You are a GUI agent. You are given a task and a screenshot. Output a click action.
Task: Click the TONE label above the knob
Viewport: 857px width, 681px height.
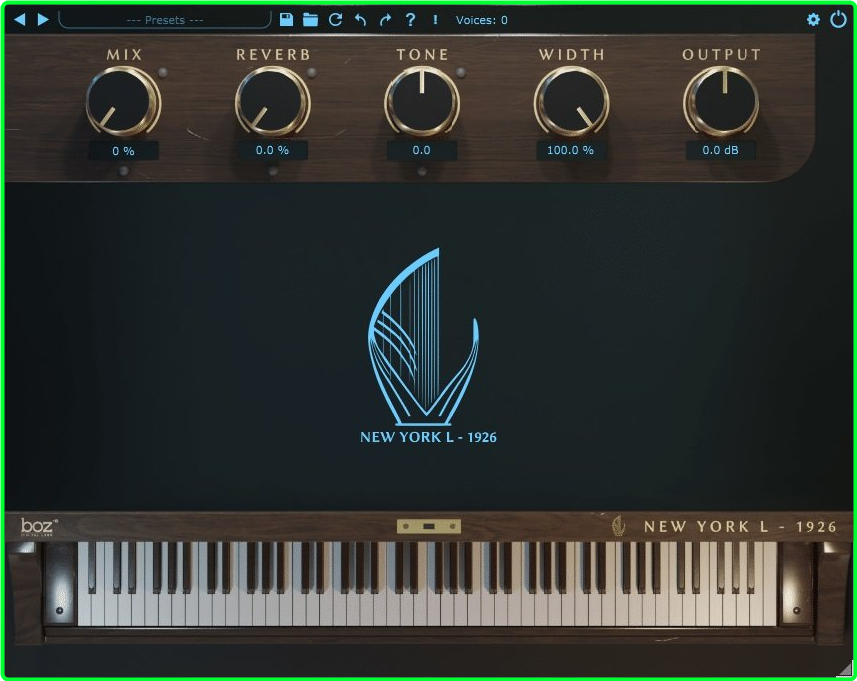[422, 55]
